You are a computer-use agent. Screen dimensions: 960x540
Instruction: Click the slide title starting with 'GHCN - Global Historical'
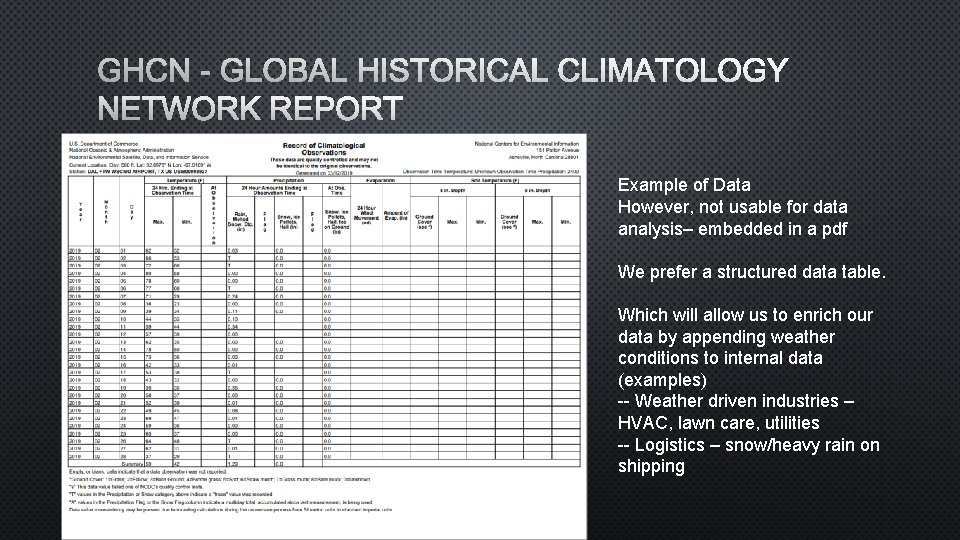(x=443, y=89)
